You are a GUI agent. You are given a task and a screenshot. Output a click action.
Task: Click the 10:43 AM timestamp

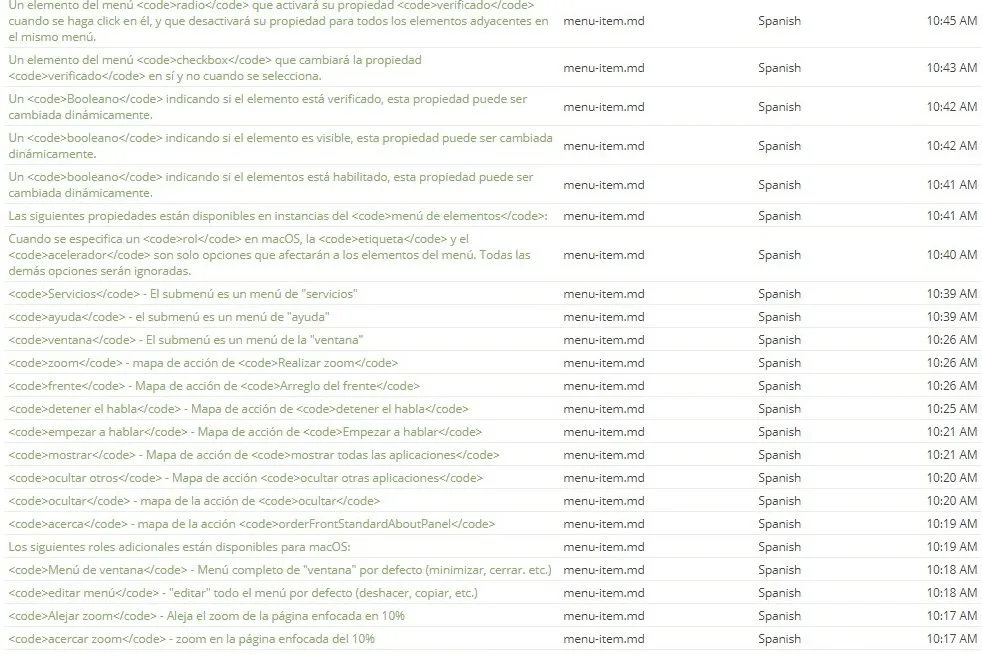click(x=951, y=68)
